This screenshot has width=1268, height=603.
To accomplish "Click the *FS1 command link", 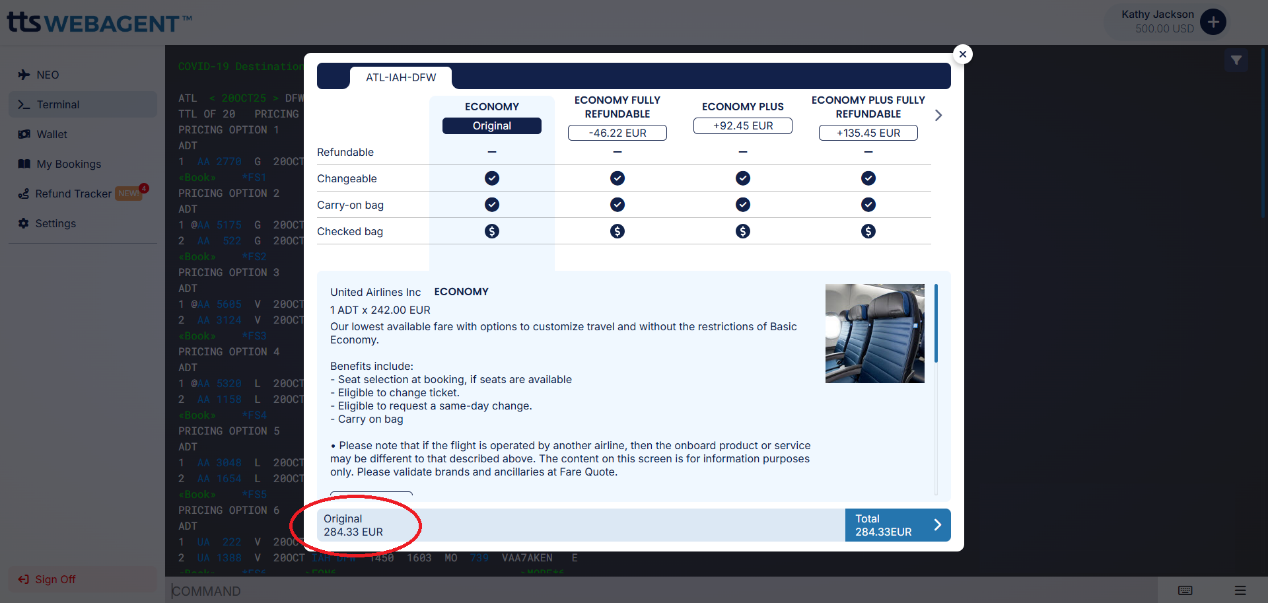I will (x=254, y=177).
